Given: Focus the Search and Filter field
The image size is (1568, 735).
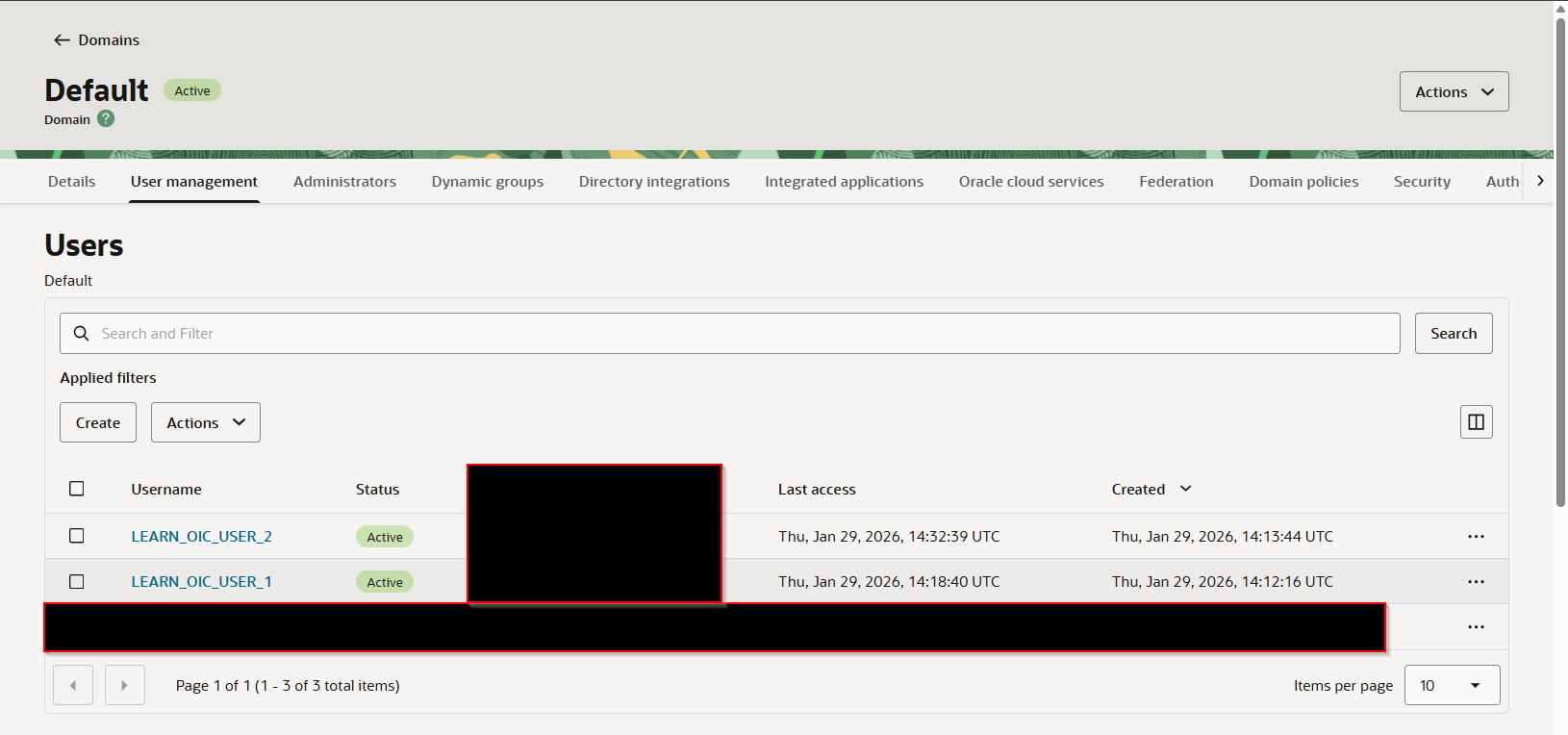Looking at the screenshot, I should (x=731, y=334).
